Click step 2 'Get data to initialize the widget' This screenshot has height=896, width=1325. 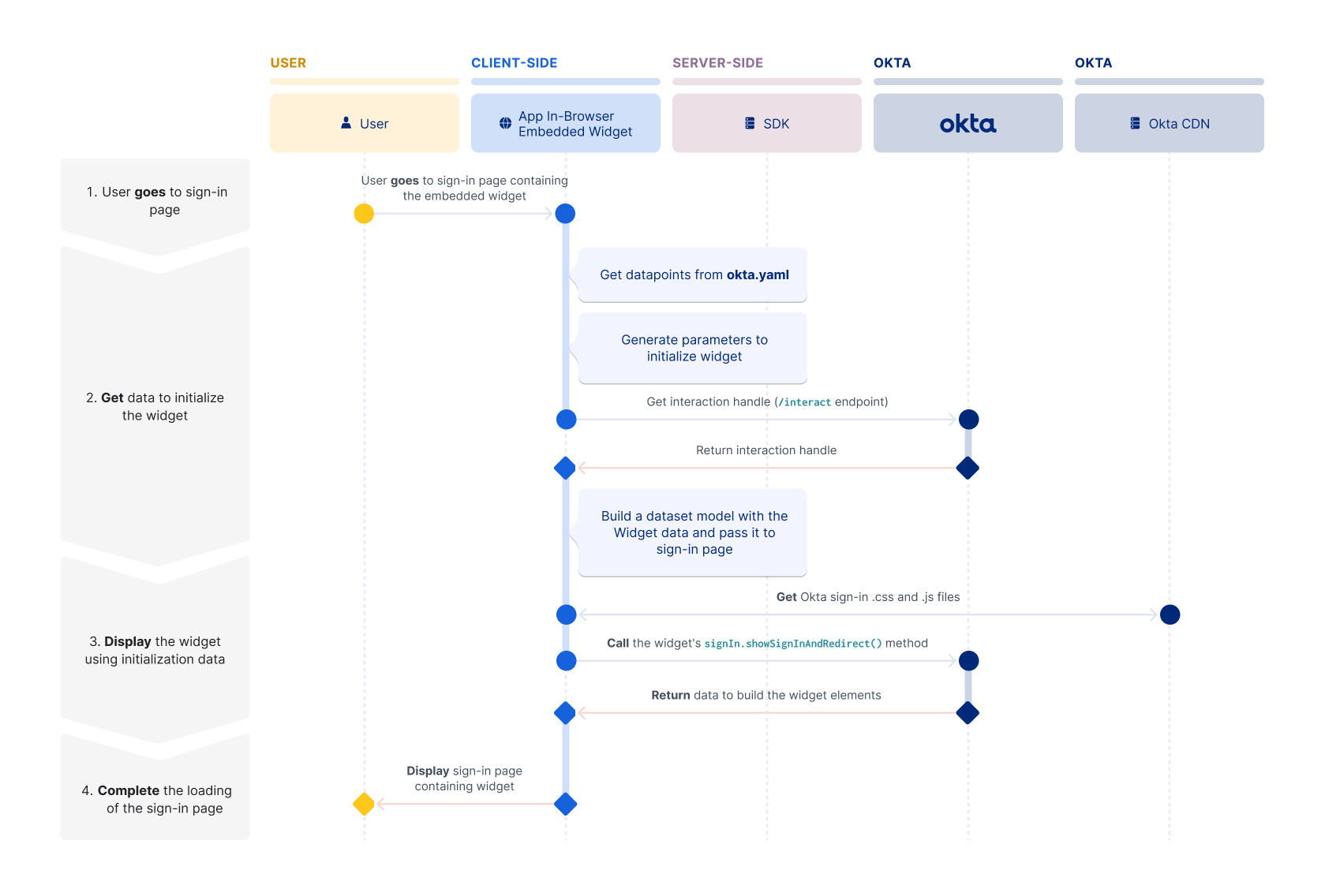[x=155, y=406]
